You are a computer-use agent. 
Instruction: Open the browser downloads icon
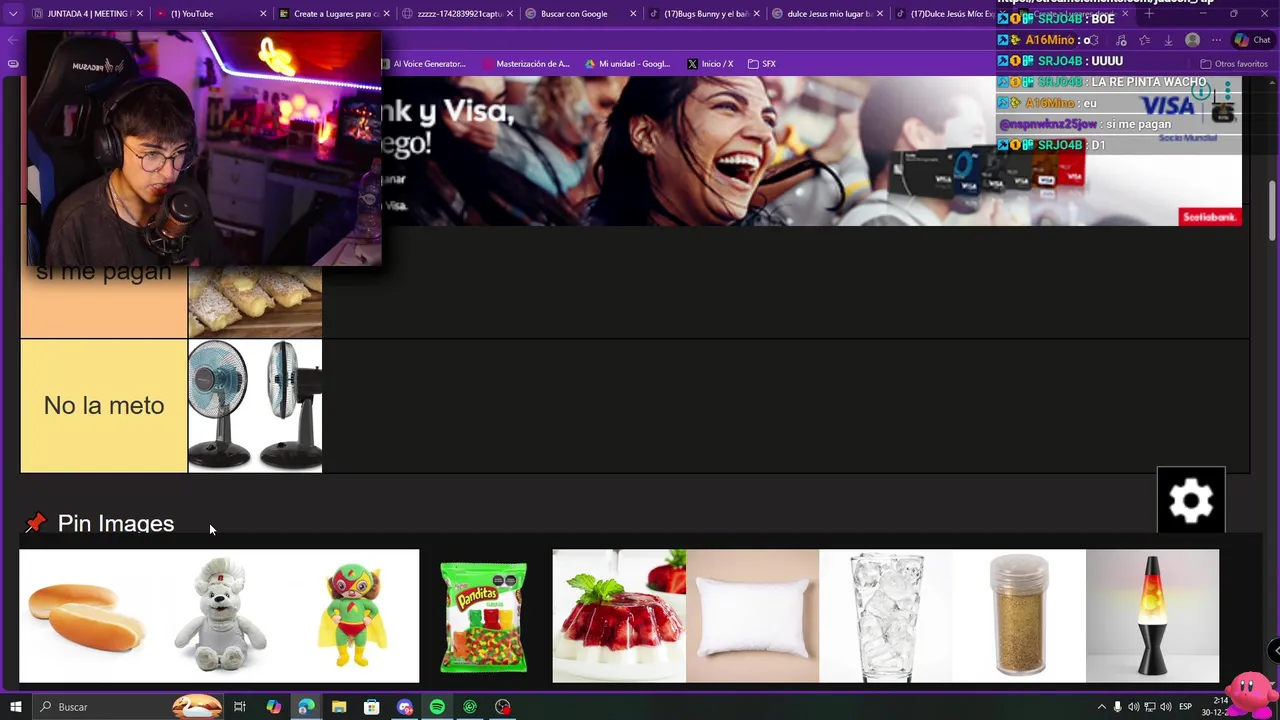click(1168, 40)
